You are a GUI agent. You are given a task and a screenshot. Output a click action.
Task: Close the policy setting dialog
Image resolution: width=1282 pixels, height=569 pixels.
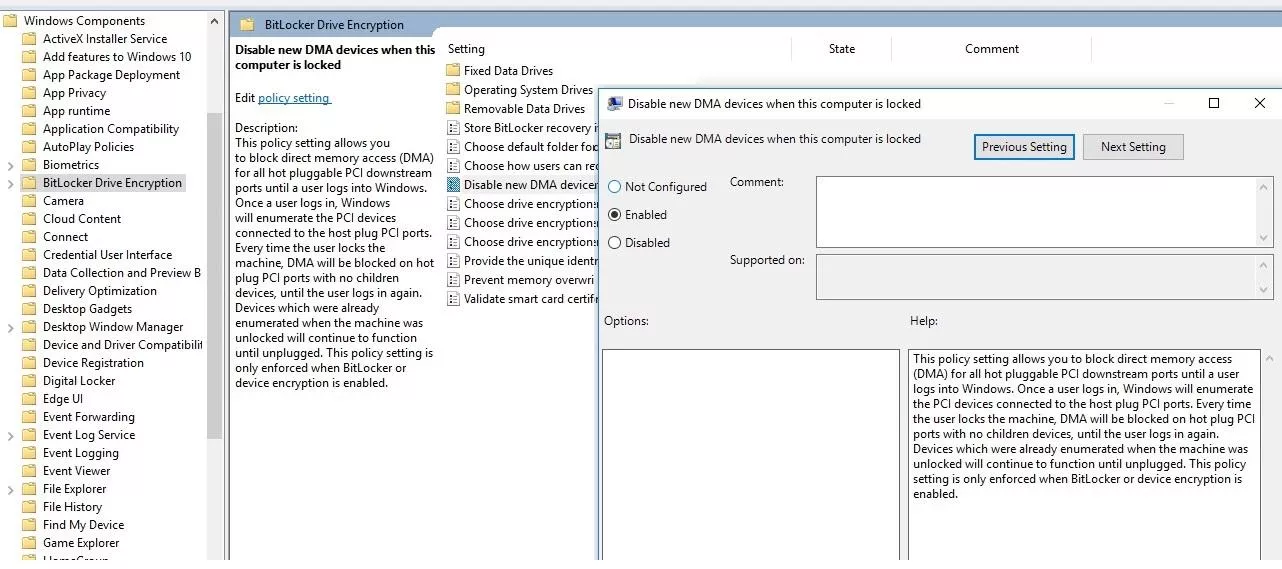coord(1260,103)
